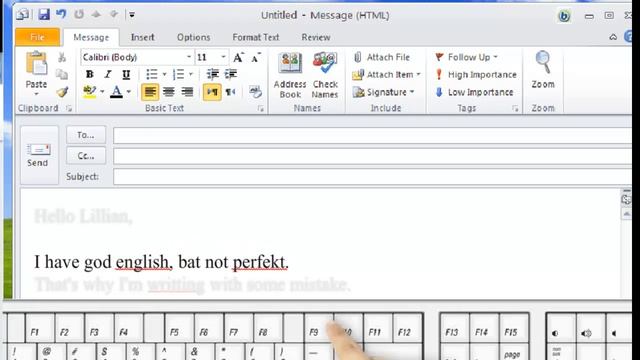640x360 pixels.
Task: Click the bullet list icon
Action: pos(152,74)
